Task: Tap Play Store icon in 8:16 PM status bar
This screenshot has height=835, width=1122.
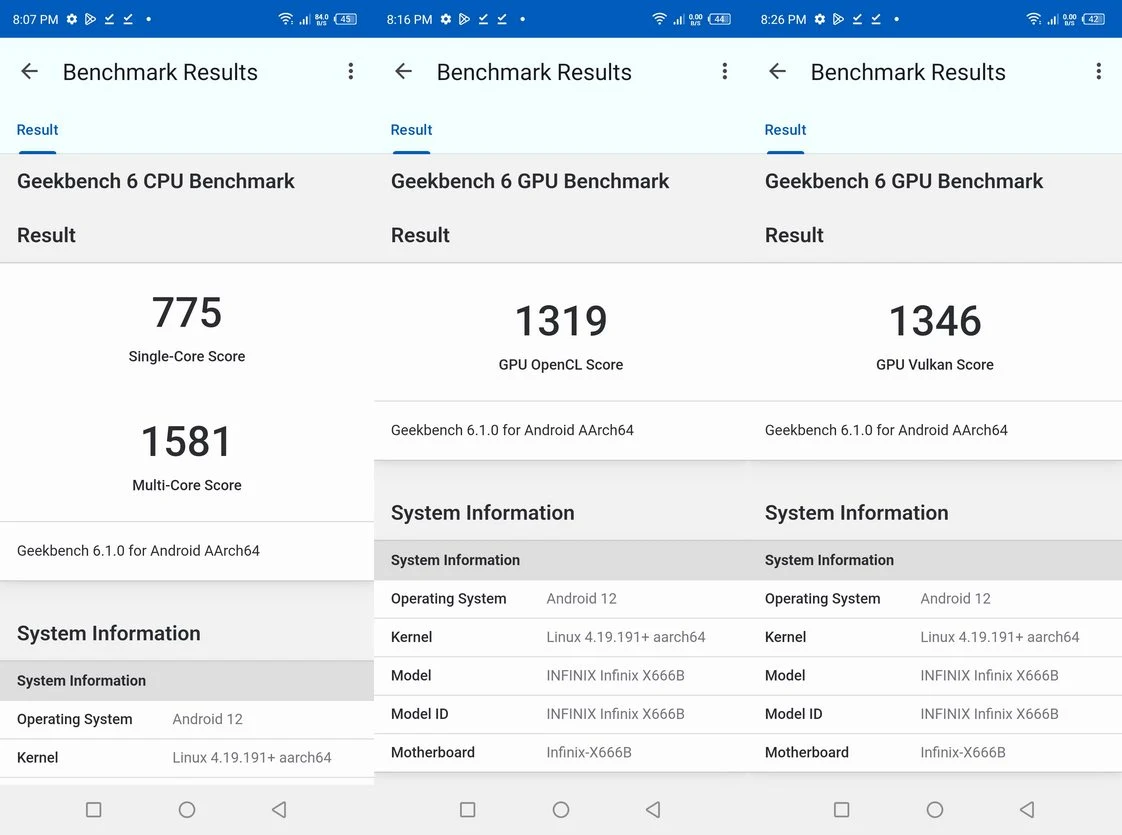Action: pos(464,19)
